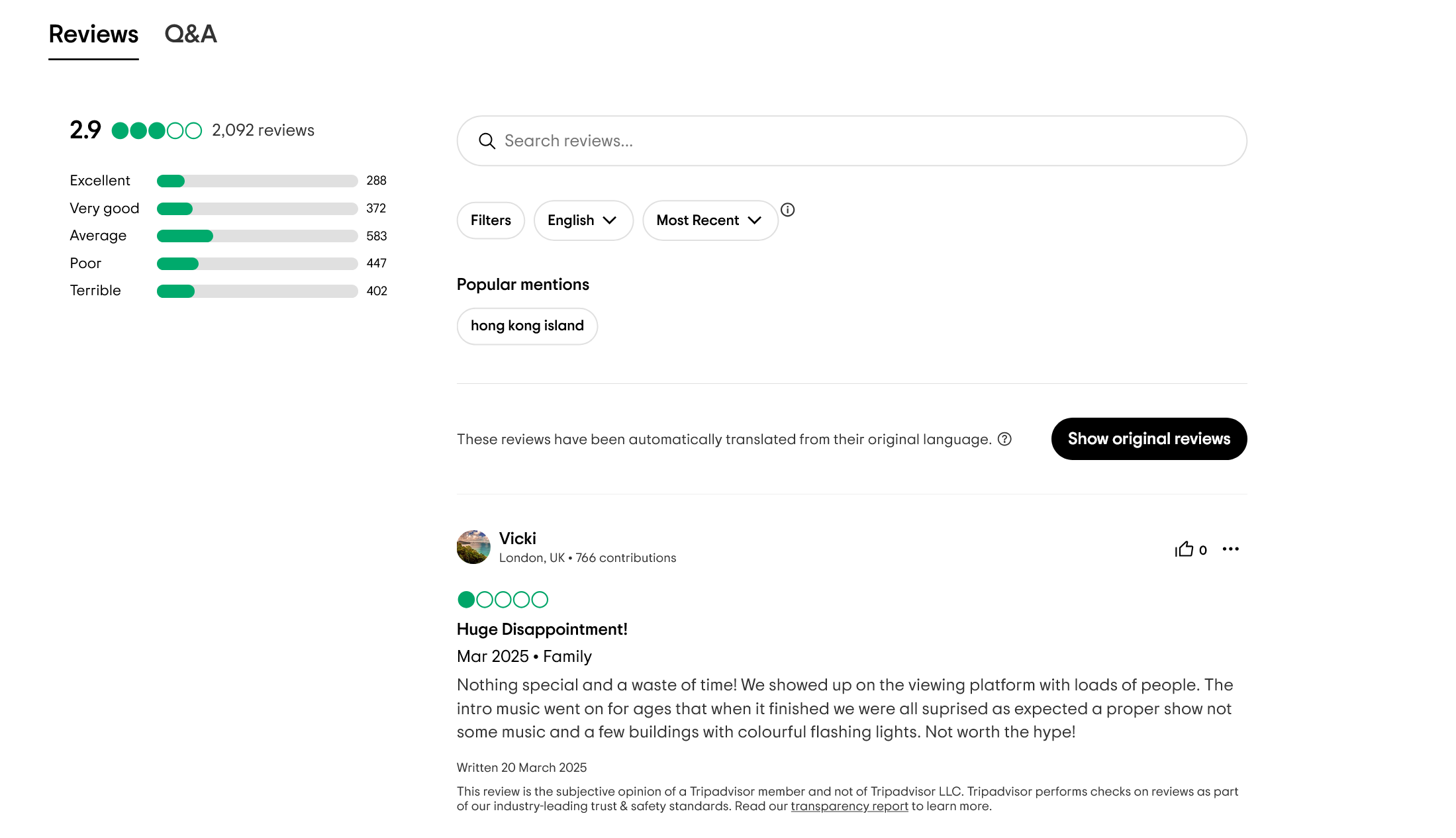Click Vicki's profile avatar
The image size is (1456, 838).
pyautogui.click(x=473, y=547)
